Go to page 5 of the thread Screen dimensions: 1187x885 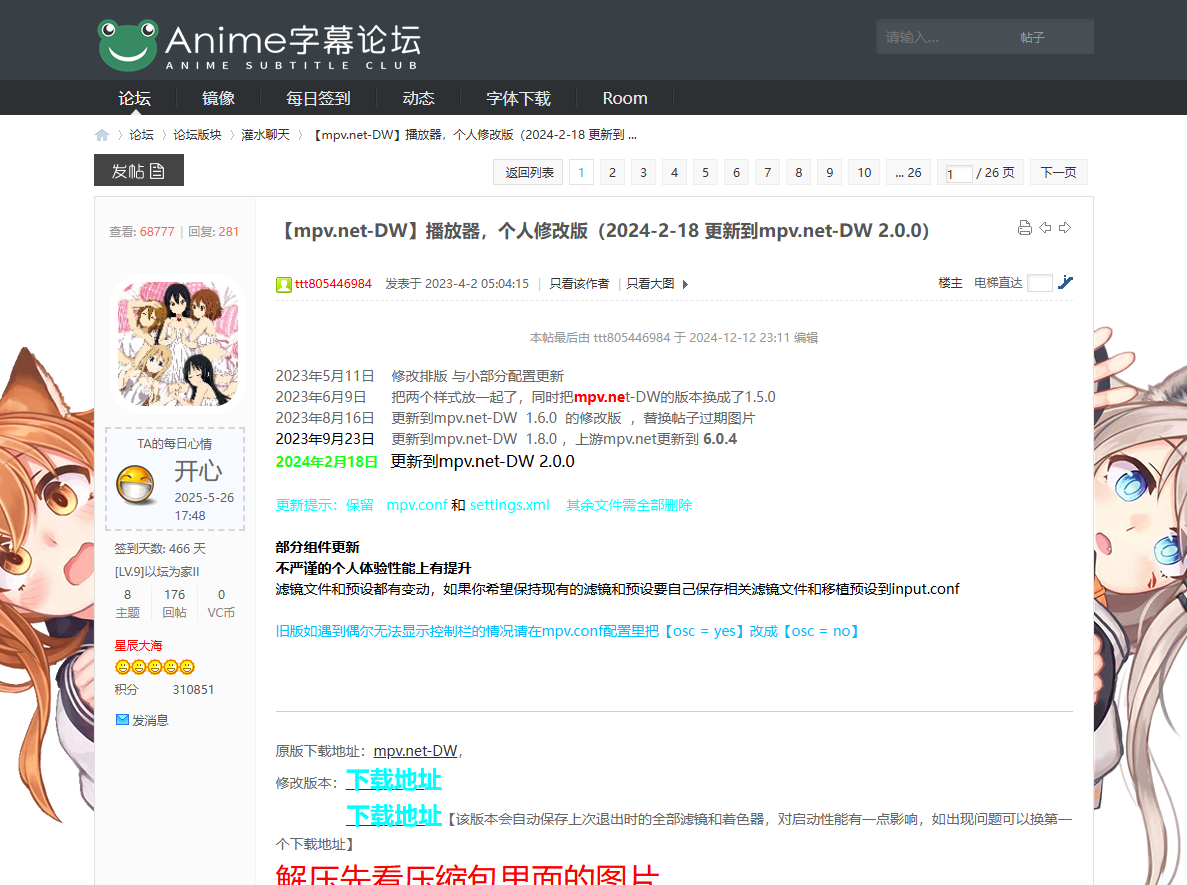tap(705, 173)
